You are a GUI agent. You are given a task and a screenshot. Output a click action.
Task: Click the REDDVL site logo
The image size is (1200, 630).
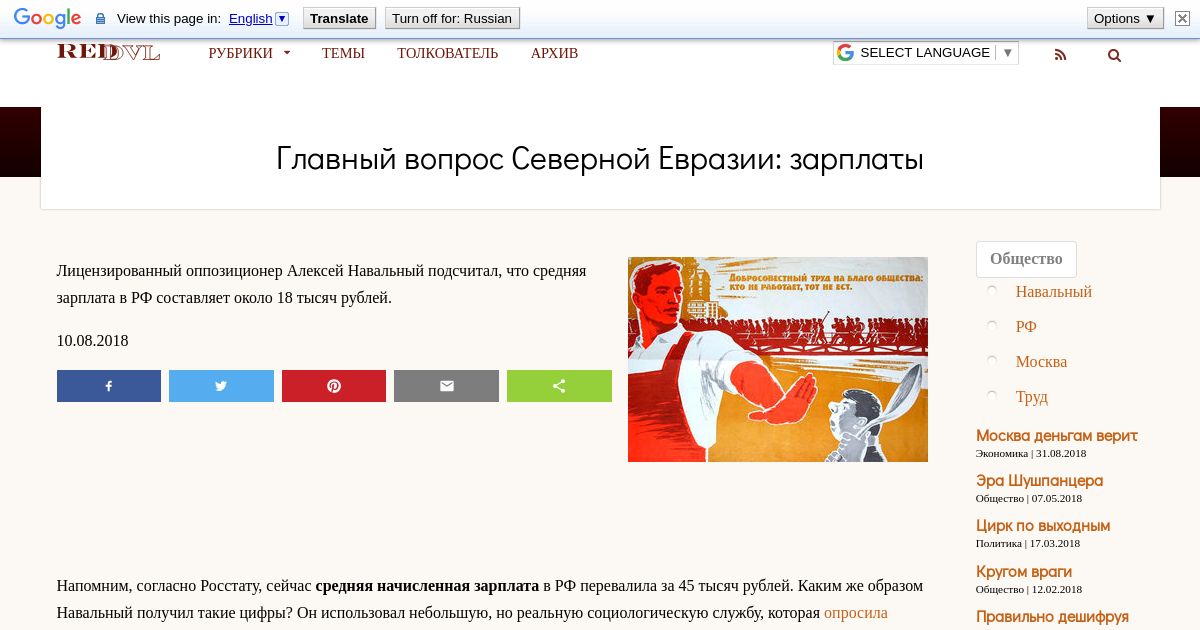click(x=108, y=52)
